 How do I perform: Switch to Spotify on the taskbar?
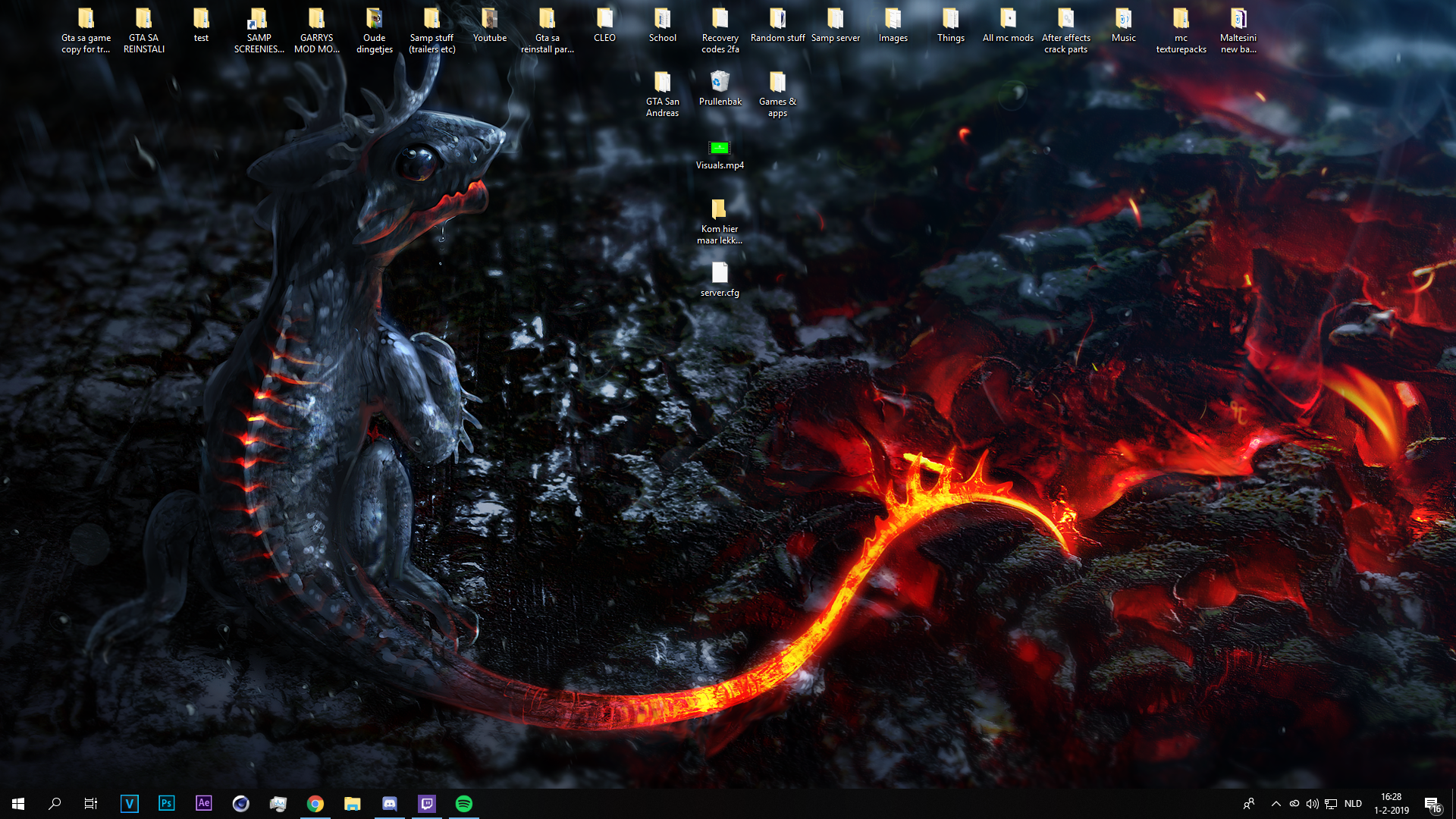coord(464,804)
